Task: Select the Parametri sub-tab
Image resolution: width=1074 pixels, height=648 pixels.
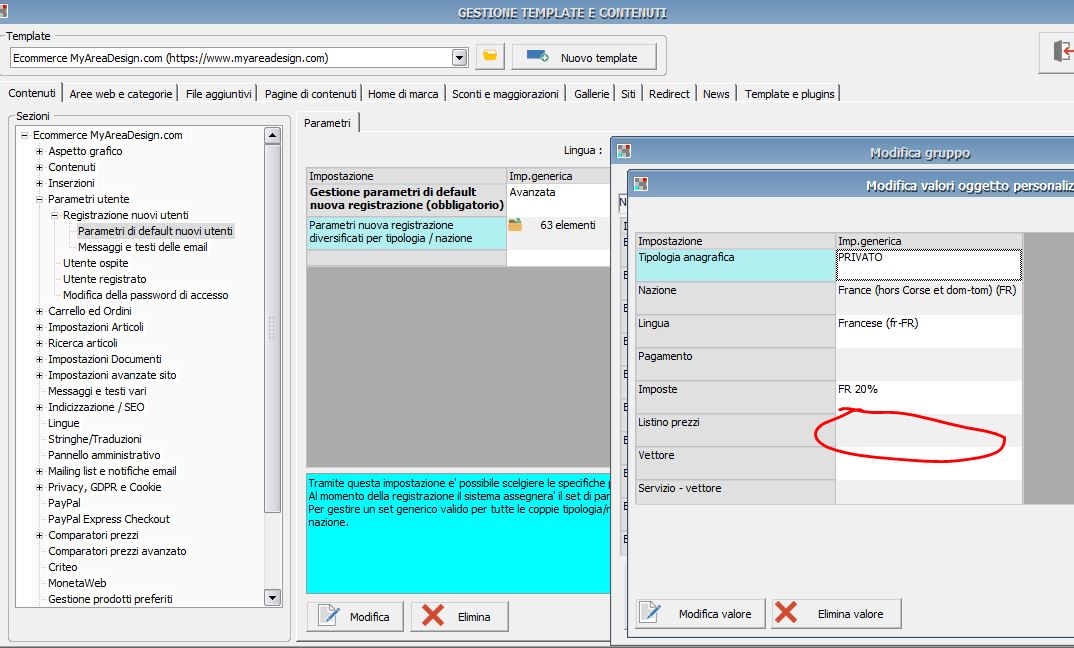Action: tap(327, 123)
